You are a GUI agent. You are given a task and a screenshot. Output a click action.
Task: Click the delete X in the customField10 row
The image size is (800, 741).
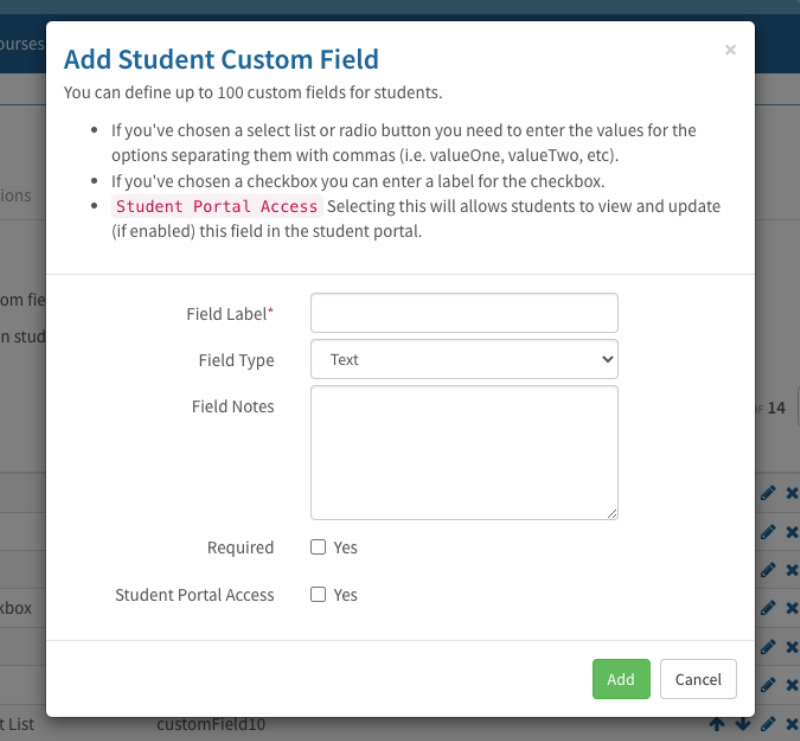click(x=792, y=724)
